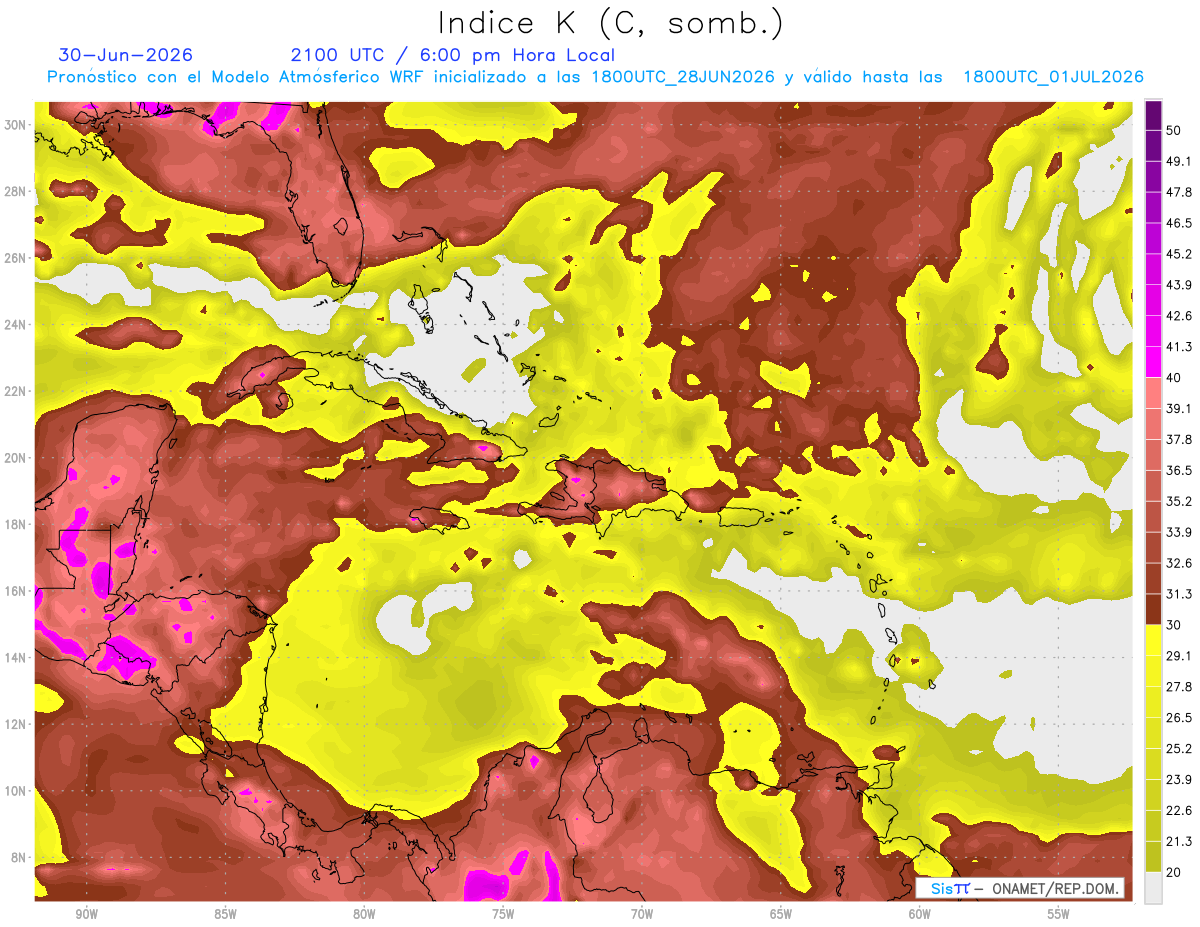This screenshot has height=927, width=1200.
Task: Click the longitude label "80W"
Action: pos(364,914)
